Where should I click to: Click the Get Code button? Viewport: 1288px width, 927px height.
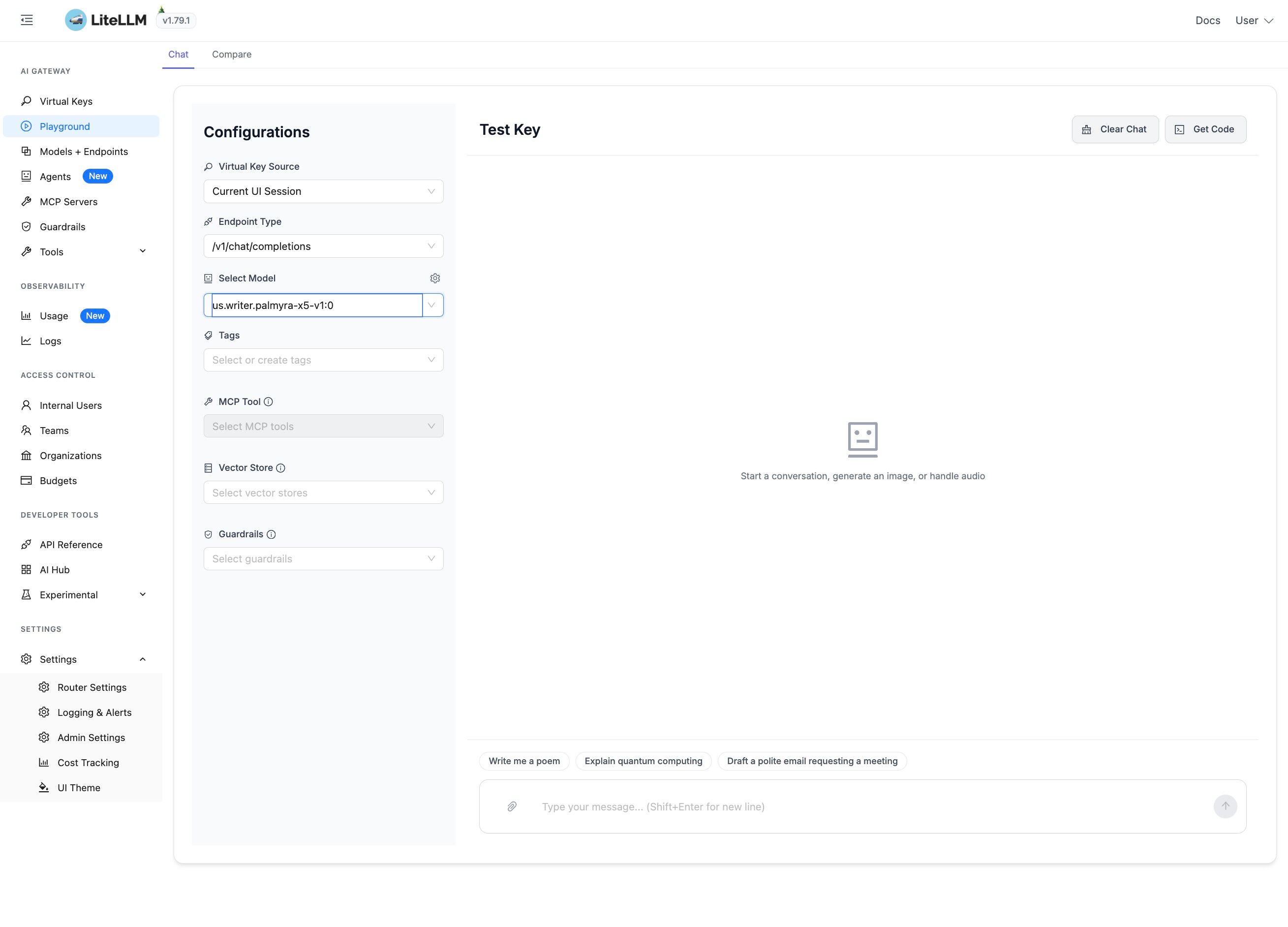[1205, 129]
